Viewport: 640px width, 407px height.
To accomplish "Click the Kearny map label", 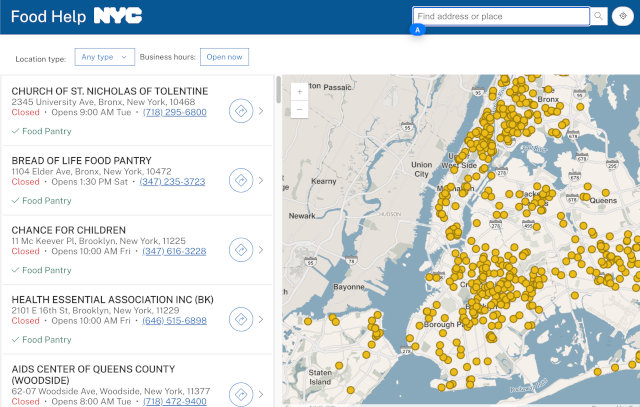I will click(324, 181).
